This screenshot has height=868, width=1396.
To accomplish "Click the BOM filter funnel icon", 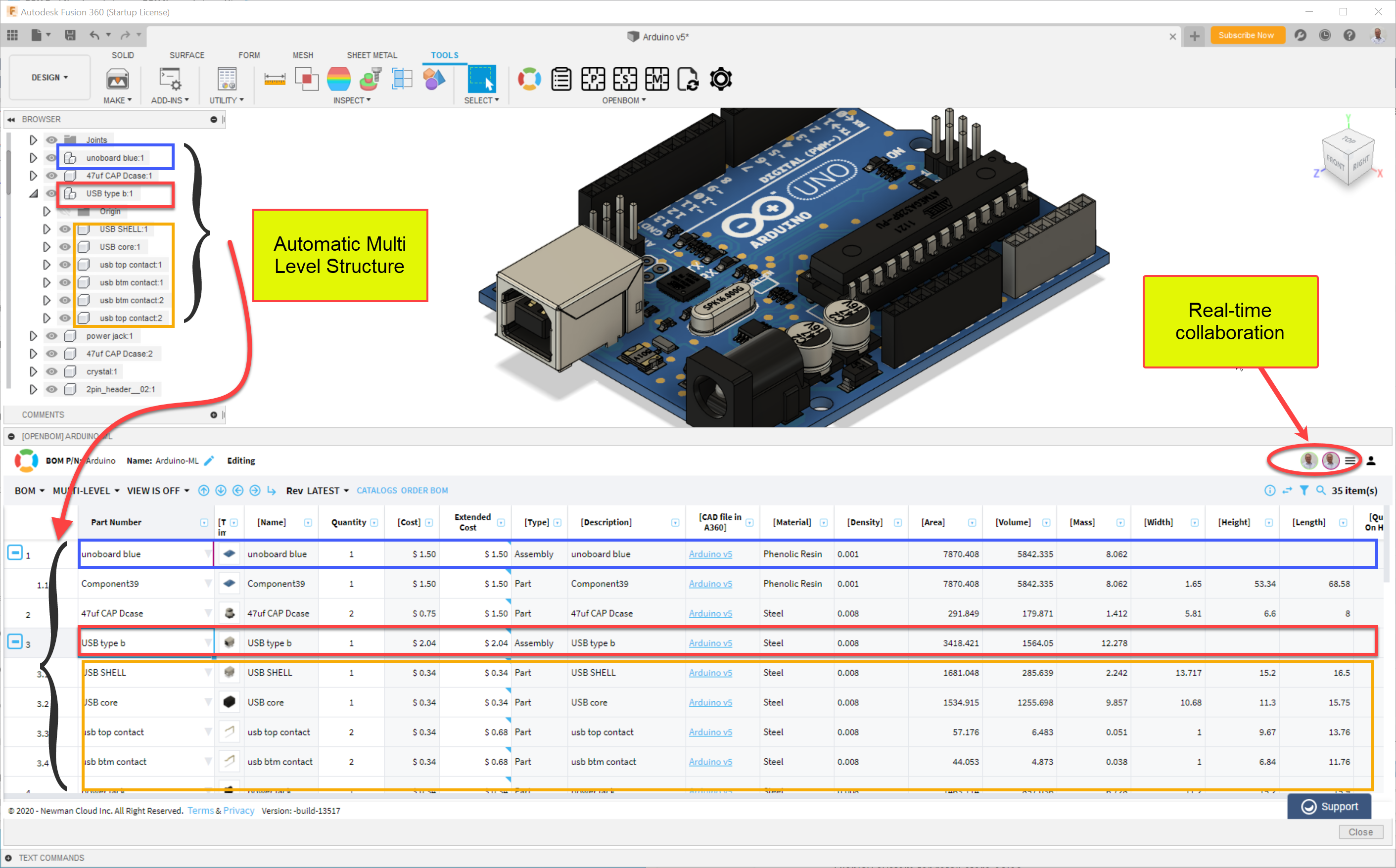I will [1303, 490].
